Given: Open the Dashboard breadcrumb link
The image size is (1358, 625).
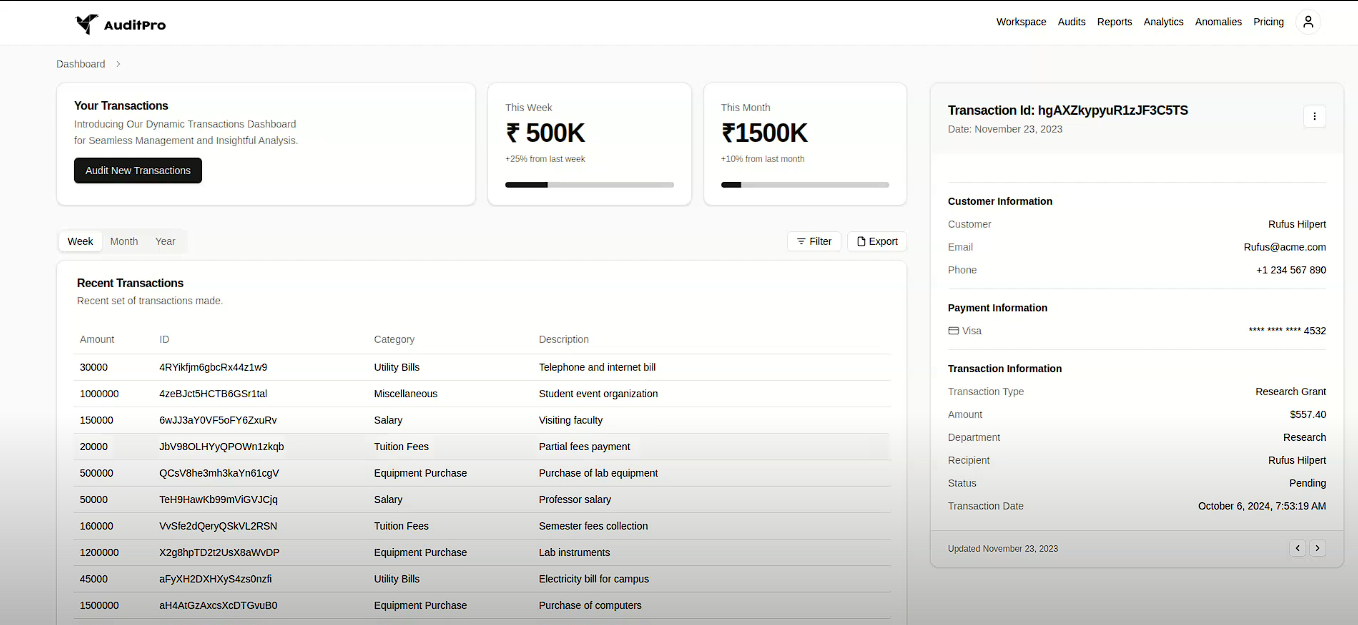Looking at the screenshot, I should click(80, 63).
